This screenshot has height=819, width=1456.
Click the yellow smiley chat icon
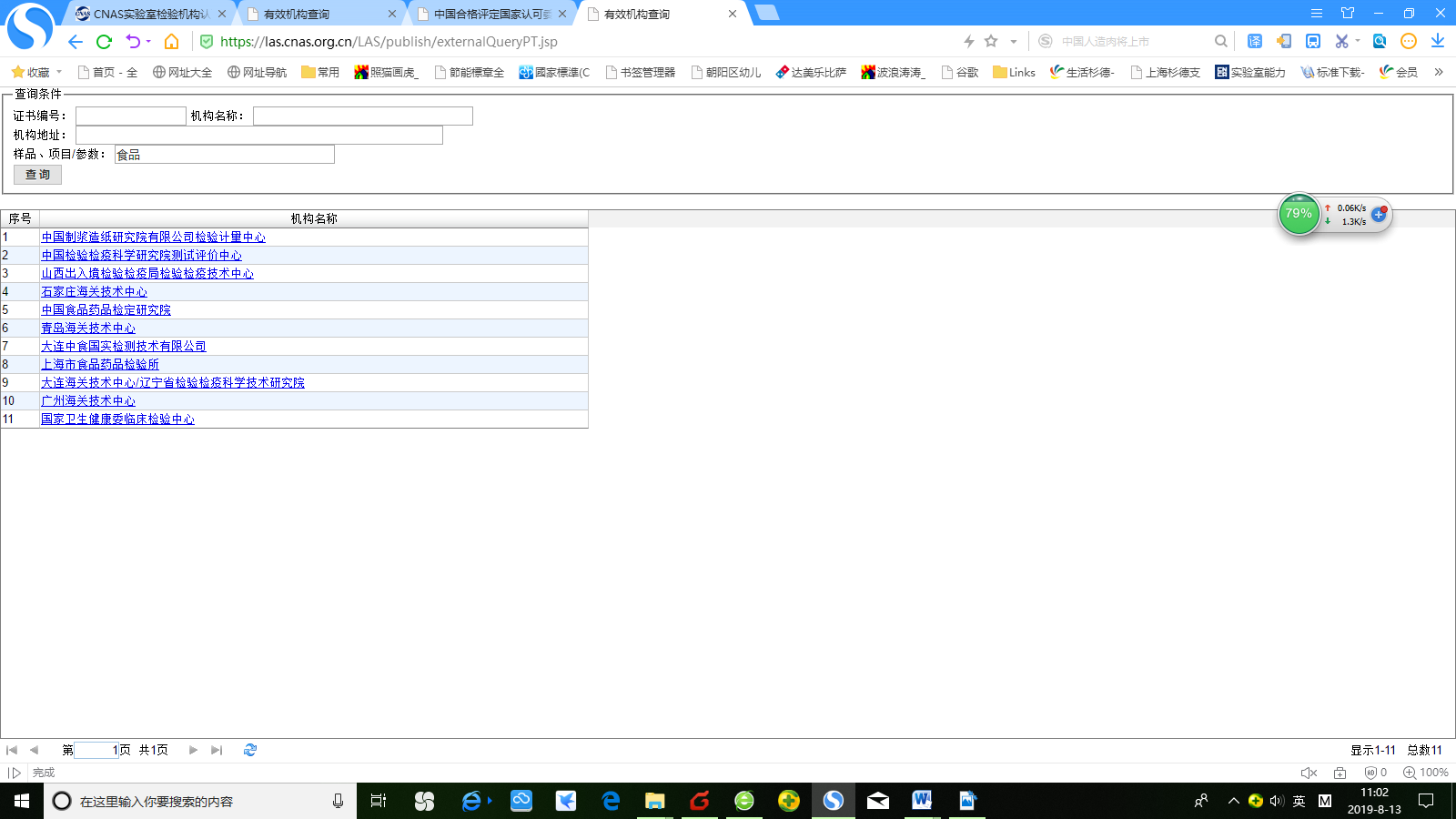pyautogui.click(x=1409, y=41)
